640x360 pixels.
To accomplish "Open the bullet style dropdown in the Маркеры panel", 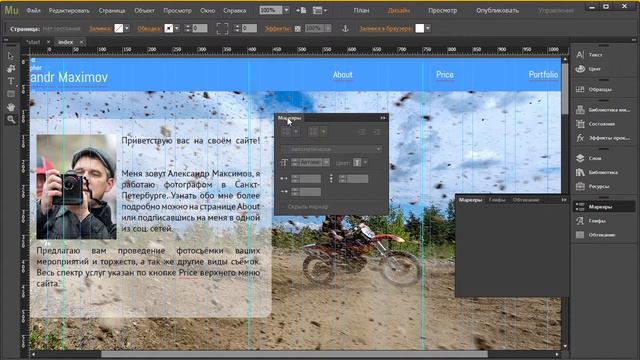I will coord(331,149).
